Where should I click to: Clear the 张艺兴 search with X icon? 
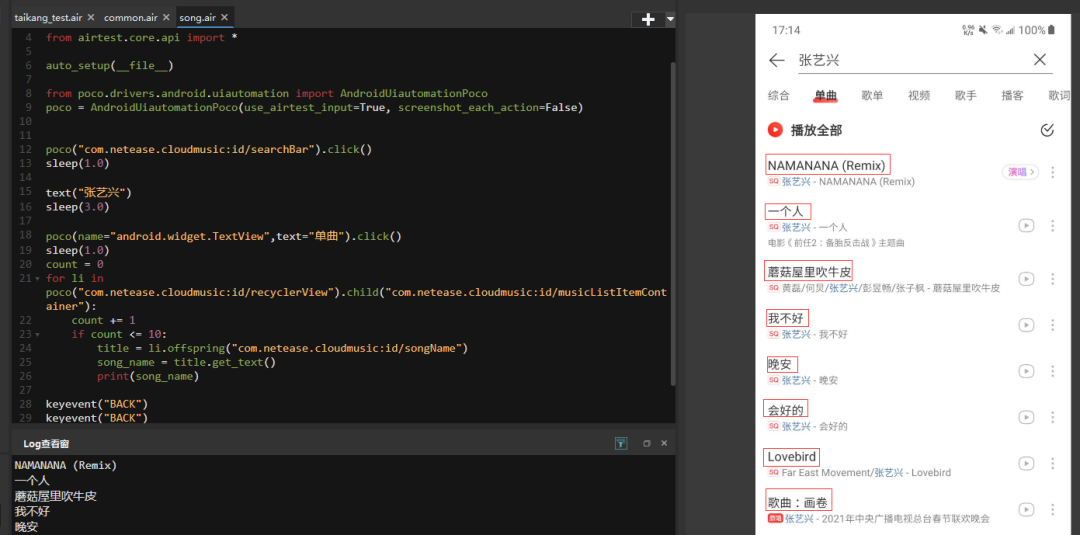pyautogui.click(x=1040, y=60)
